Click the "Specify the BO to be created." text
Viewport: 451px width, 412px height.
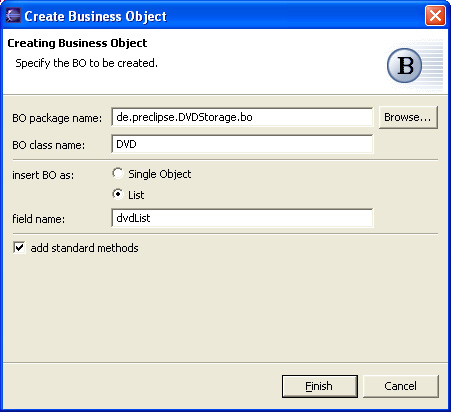tap(87, 63)
